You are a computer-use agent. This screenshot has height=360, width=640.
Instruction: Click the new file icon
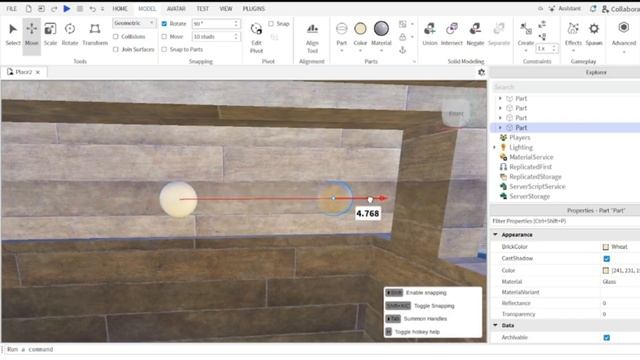pos(28,9)
